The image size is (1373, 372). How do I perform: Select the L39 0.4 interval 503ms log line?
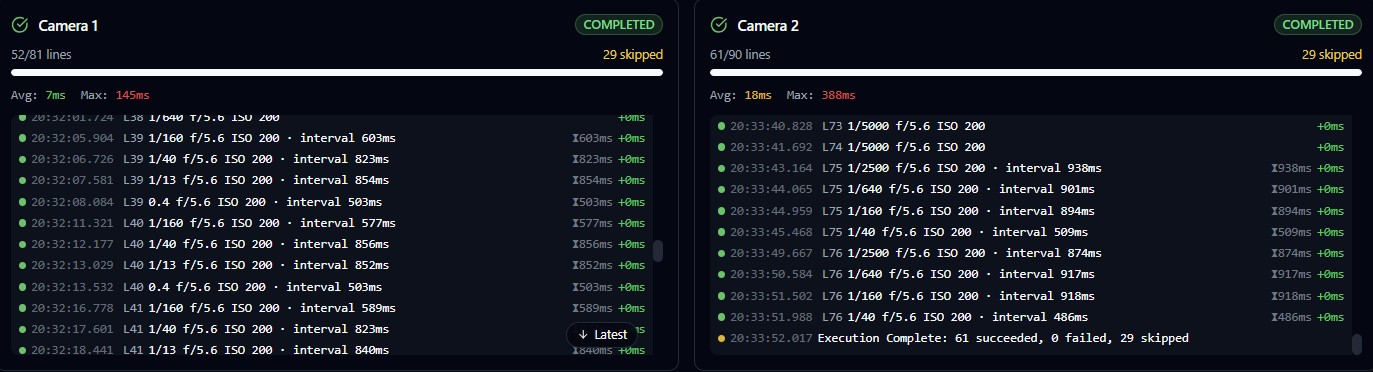(x=332, y=202)
